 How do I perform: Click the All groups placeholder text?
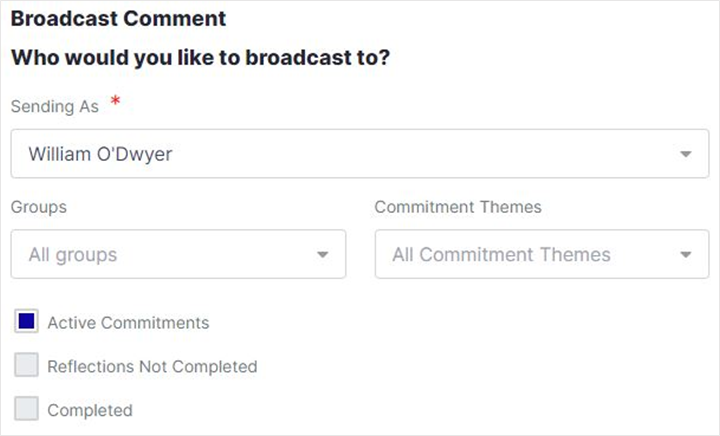(73, 255)
